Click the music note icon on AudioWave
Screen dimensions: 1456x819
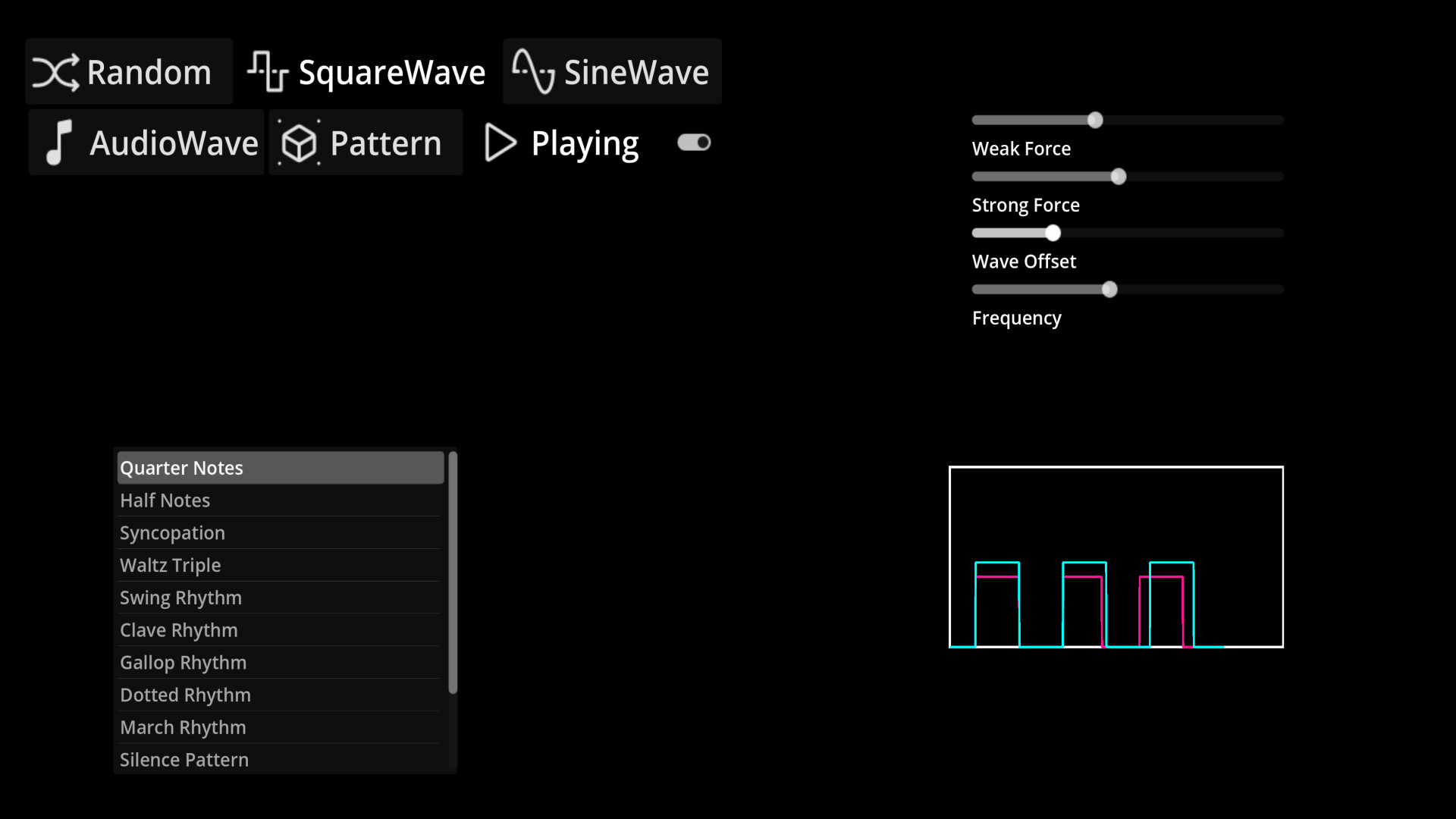(59, 143)
